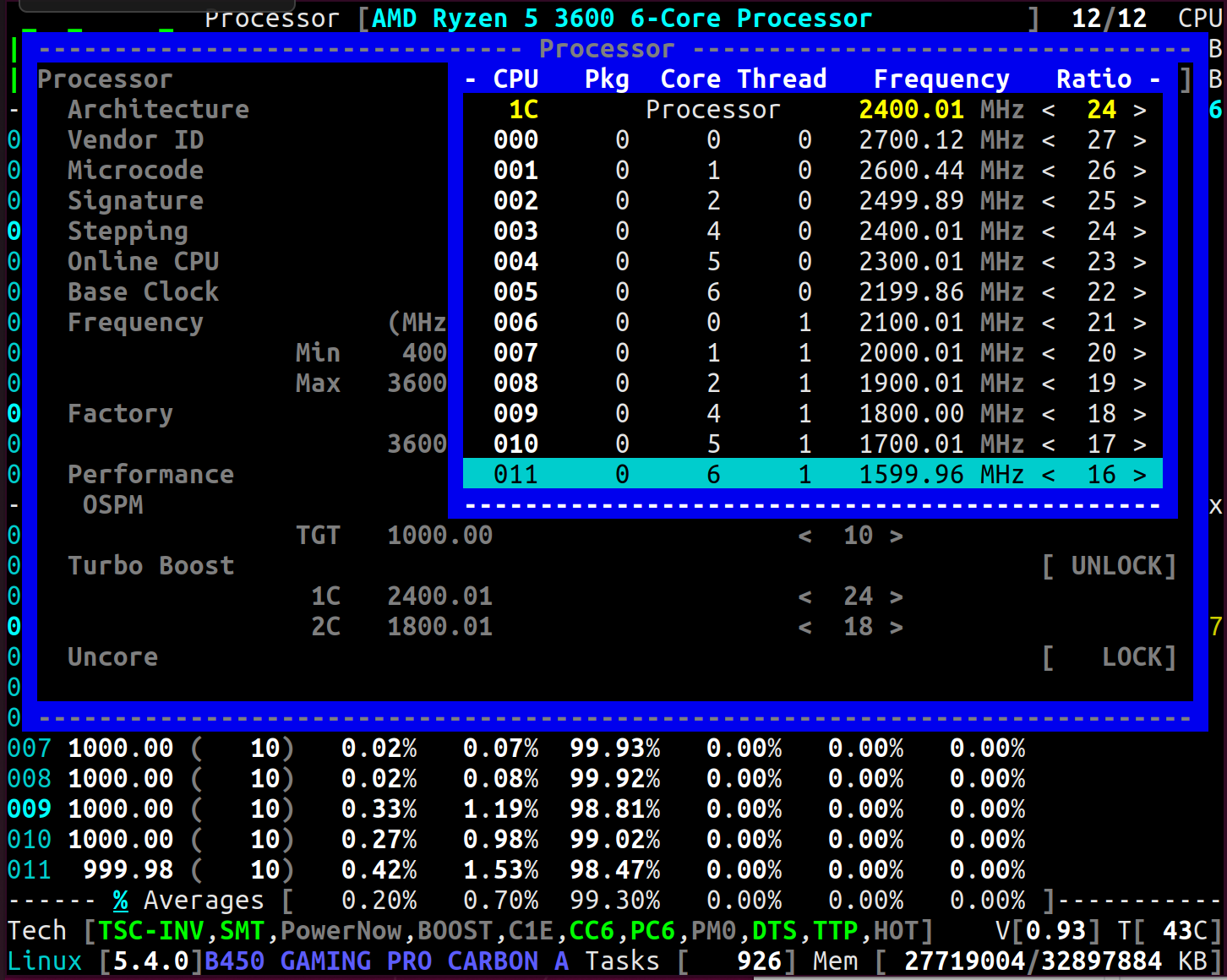Increase ratio 16 on CPU 011 row

(1140, 475)
